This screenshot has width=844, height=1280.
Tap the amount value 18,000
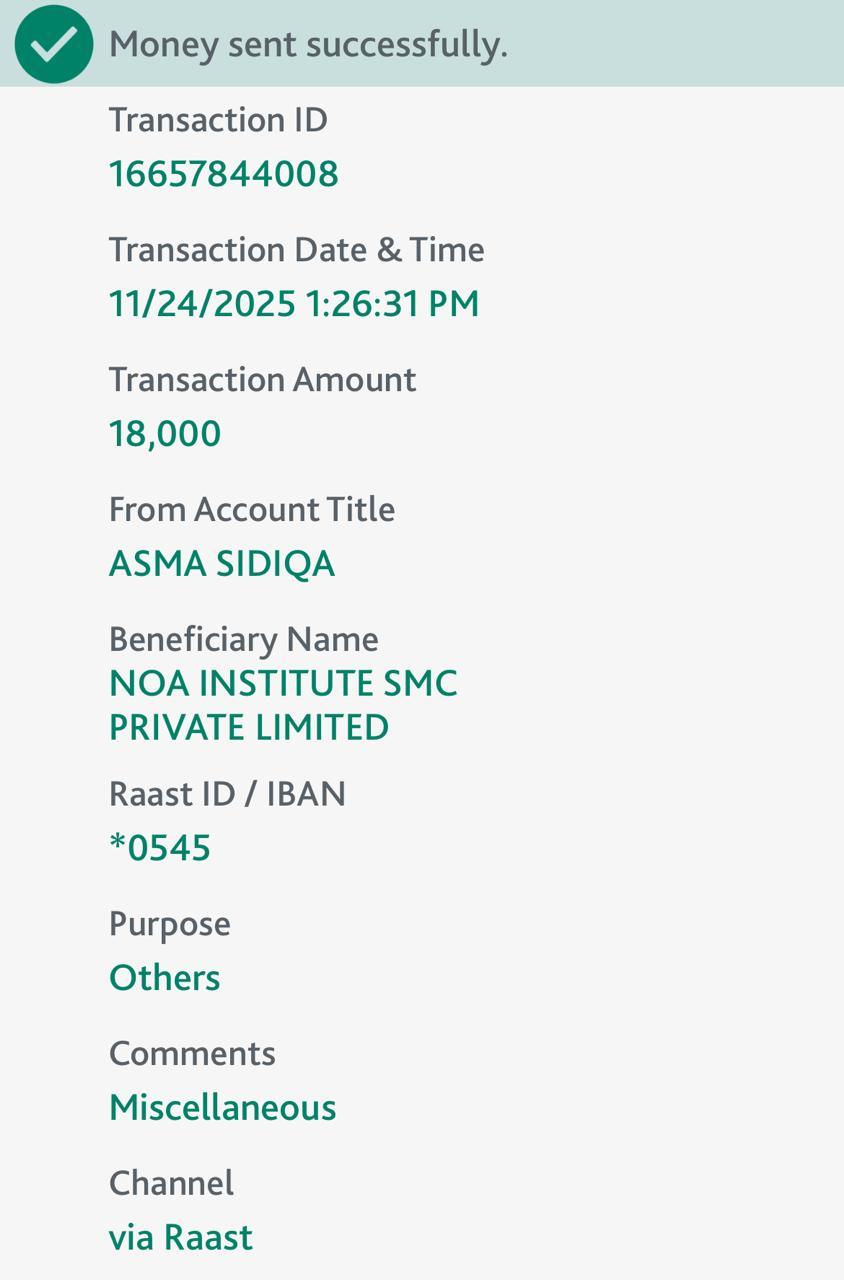(165, 434)
